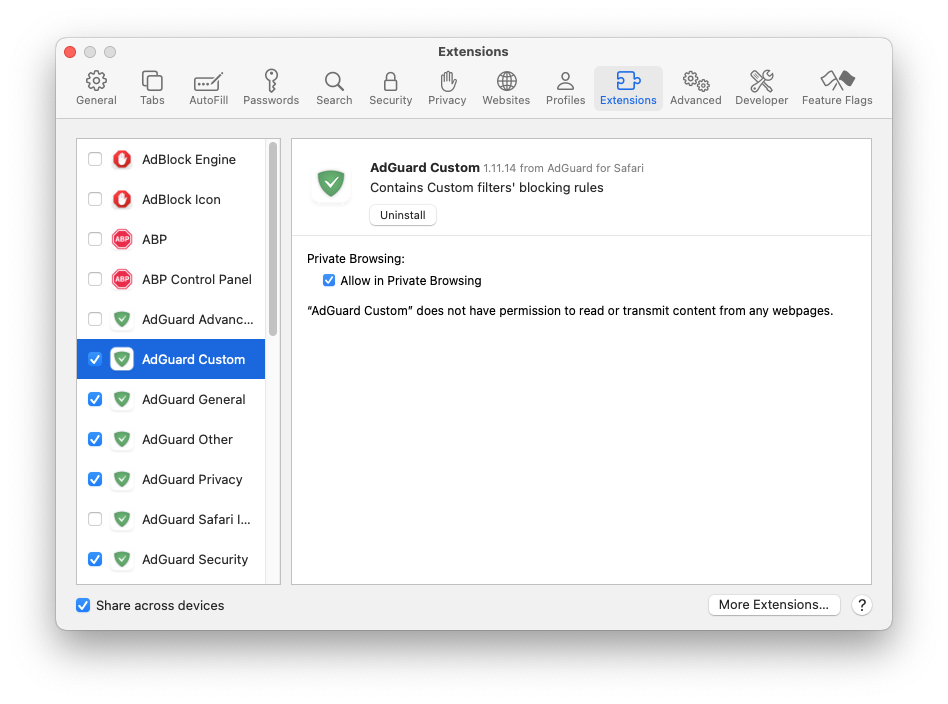Open the Developer pane
Screen dimensions: 948x704
tap(761, 88)
